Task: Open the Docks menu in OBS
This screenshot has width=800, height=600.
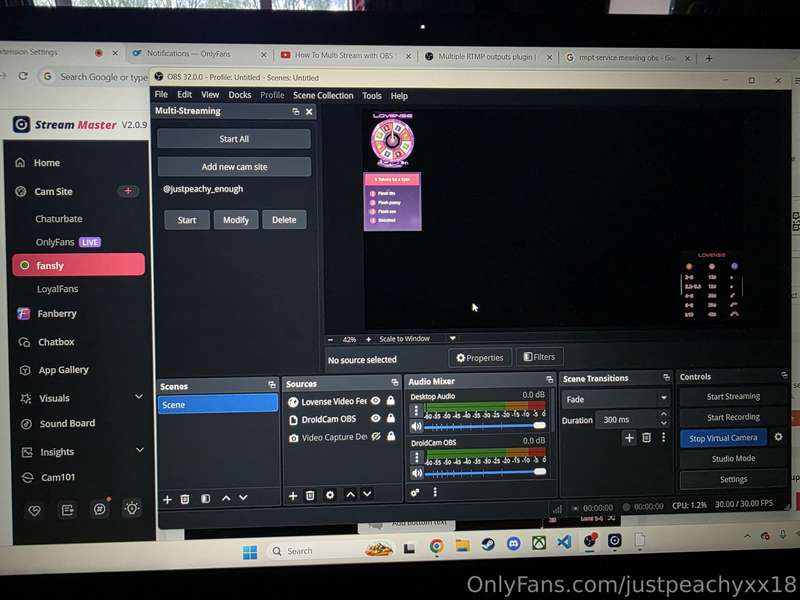Action: click(x=239, y=96)
